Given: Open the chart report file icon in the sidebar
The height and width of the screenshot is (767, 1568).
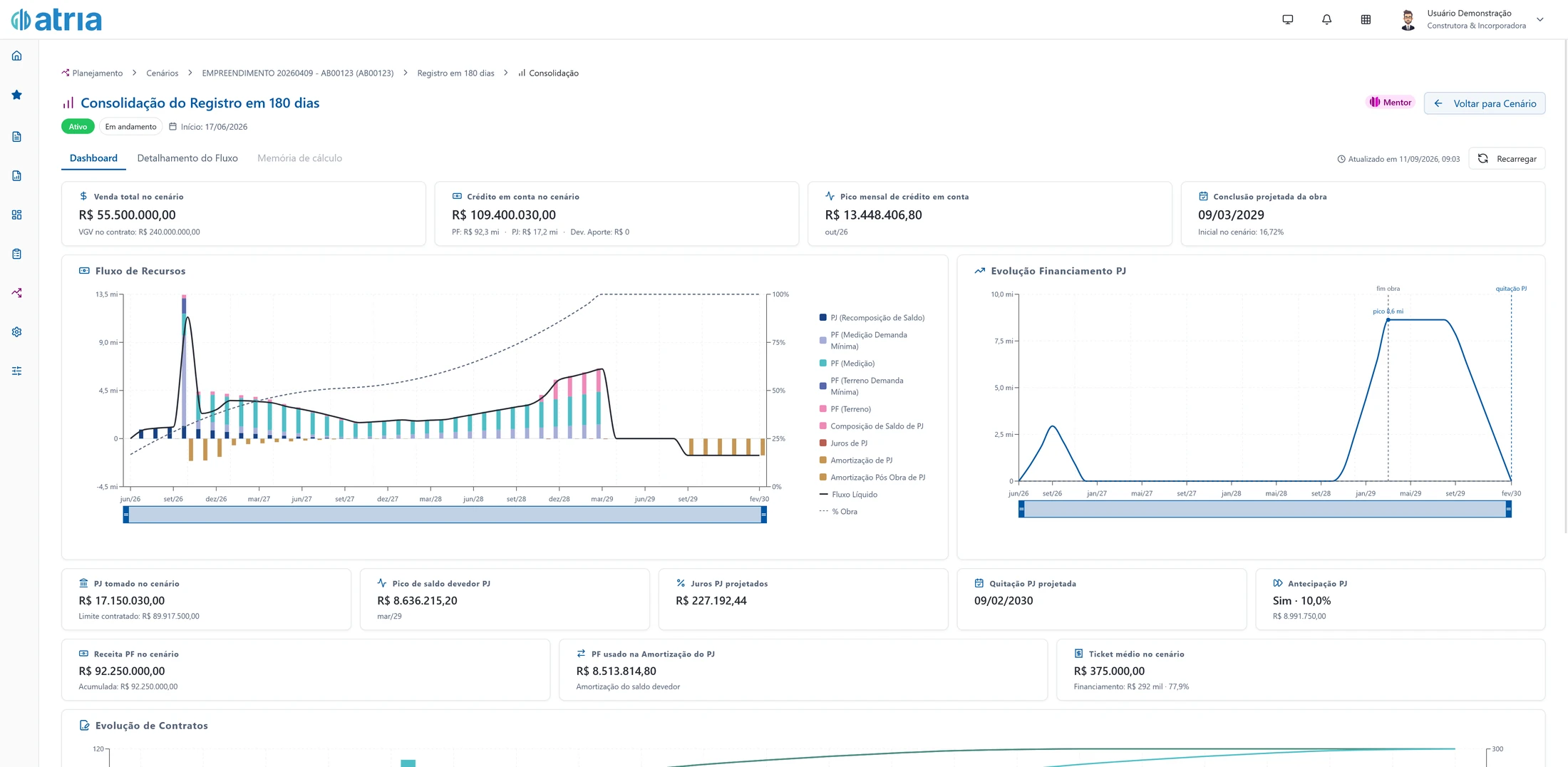Looking at the screenshot, I should tap(16, 176).
